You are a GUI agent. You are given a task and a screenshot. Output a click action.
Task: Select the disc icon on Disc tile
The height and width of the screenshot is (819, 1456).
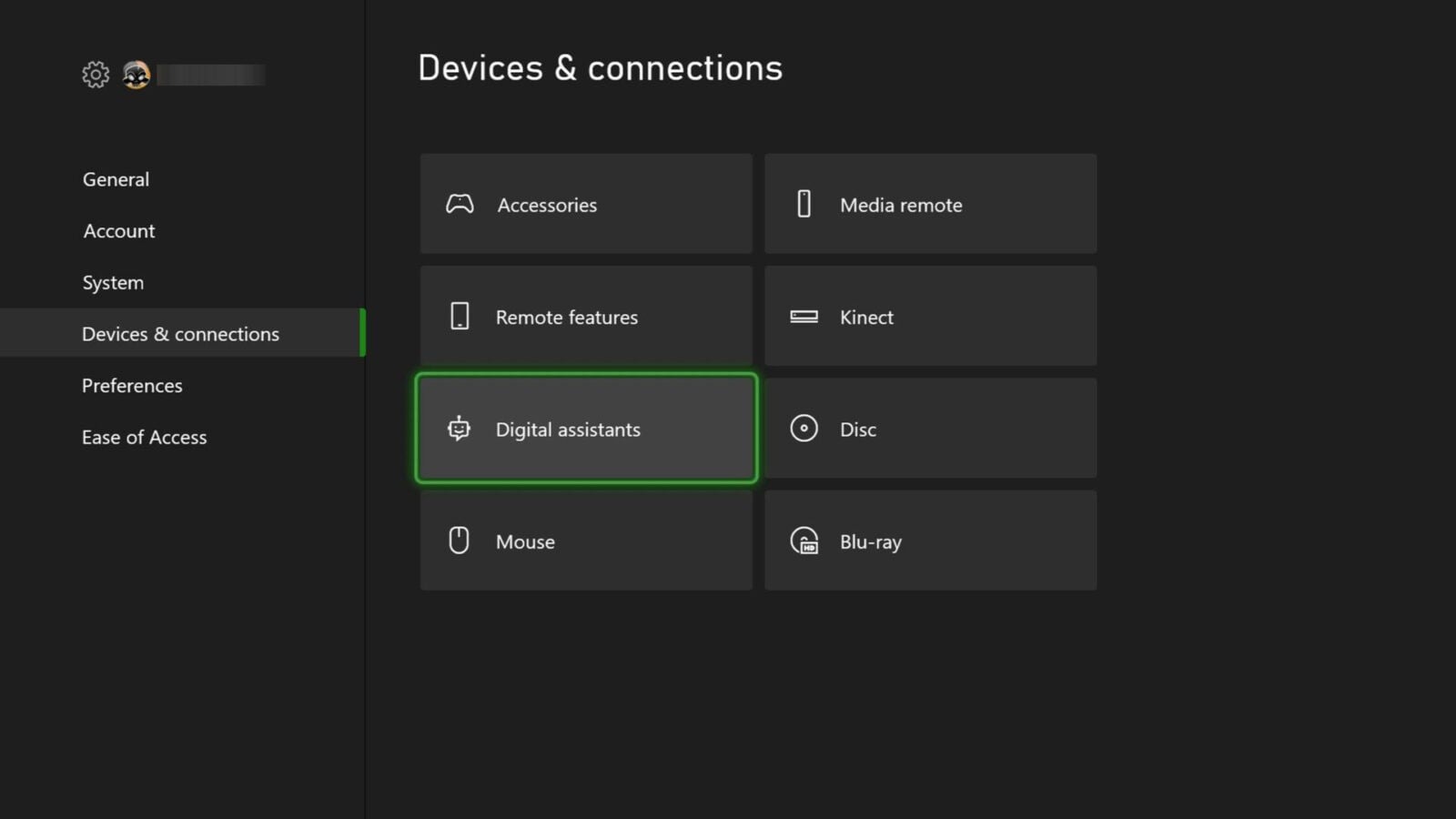804,429
